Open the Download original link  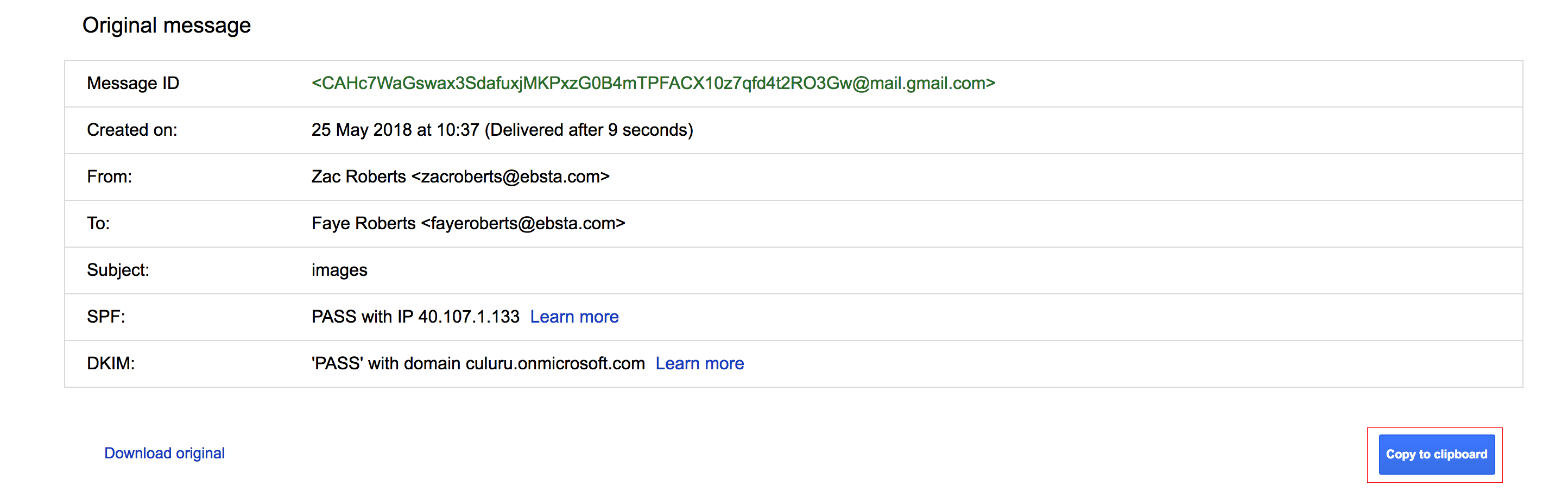pyautogui.click(x=165, y=453)
